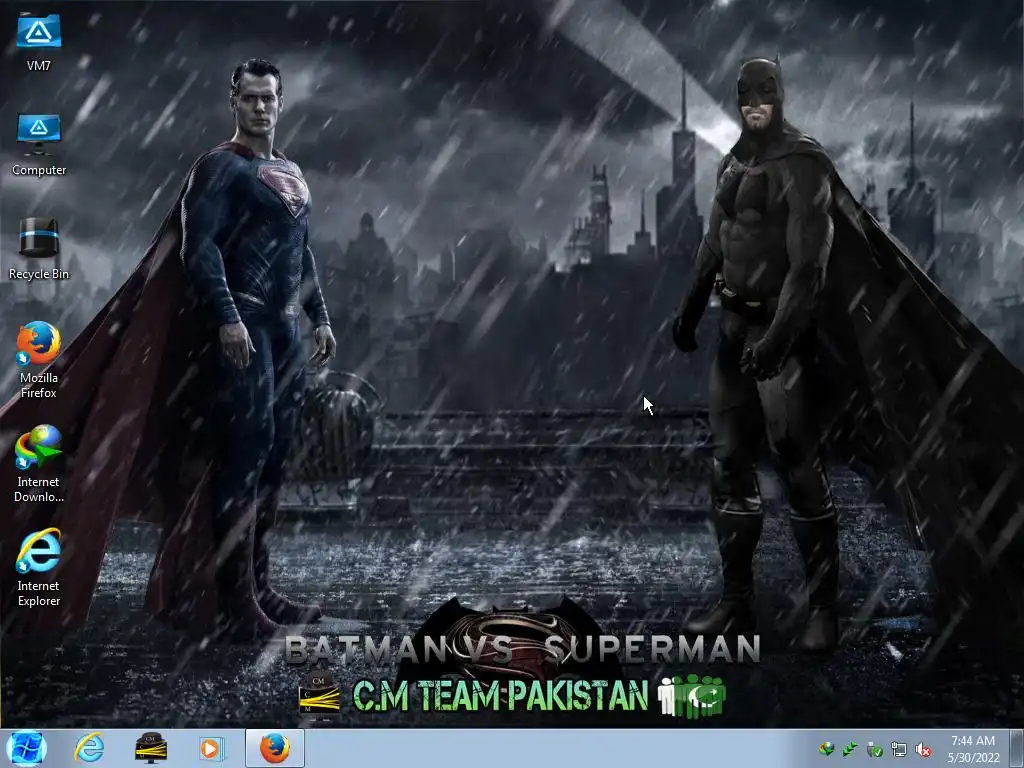Screen dimensions: 1024x768
Task: Select the VM7 desktop icon
Action: pos(39,42)
